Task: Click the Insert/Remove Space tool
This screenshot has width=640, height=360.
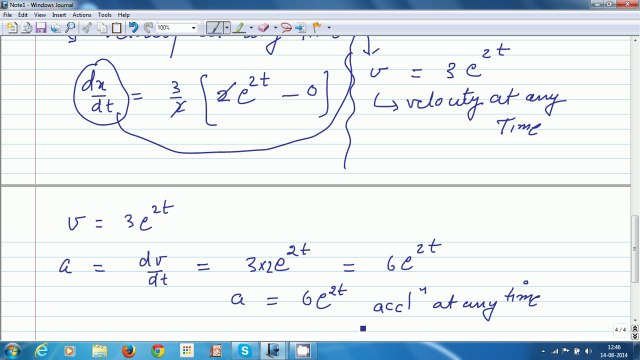Action: pyautogui.click(x=301, y=28)
